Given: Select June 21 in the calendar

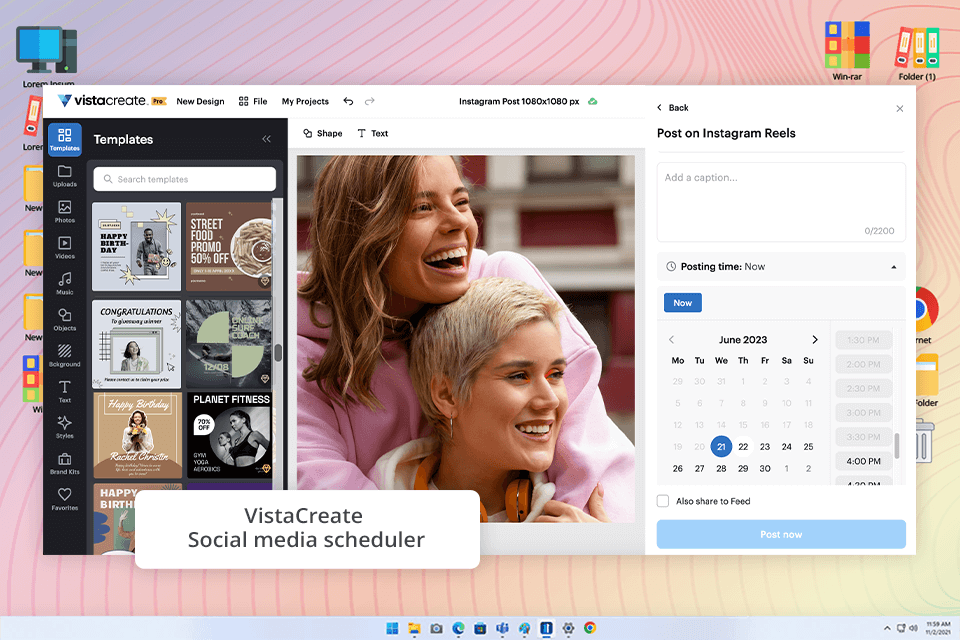Looking at the screenshot, I should (721, 446).
